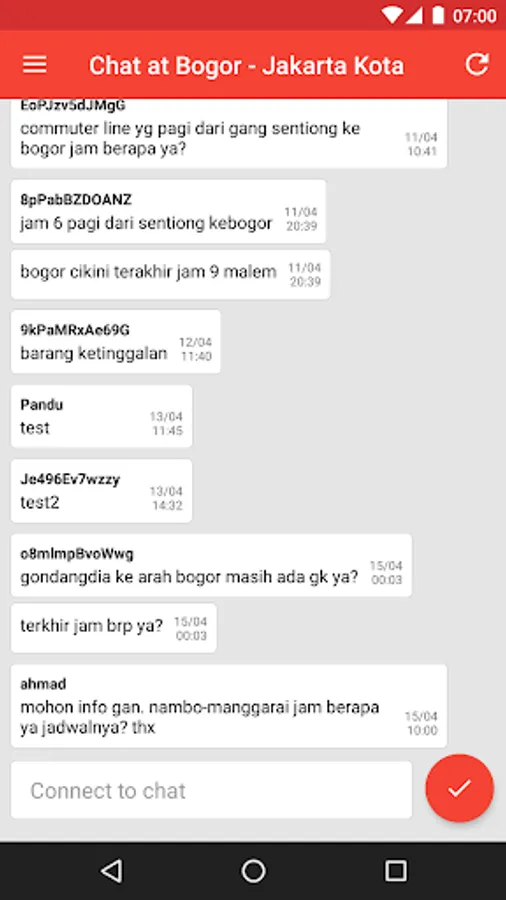Select ahmad's nambo-manggarai schedule message
Image resolution: width=506 pixels, height=900 pixels.
click(229, 706)
